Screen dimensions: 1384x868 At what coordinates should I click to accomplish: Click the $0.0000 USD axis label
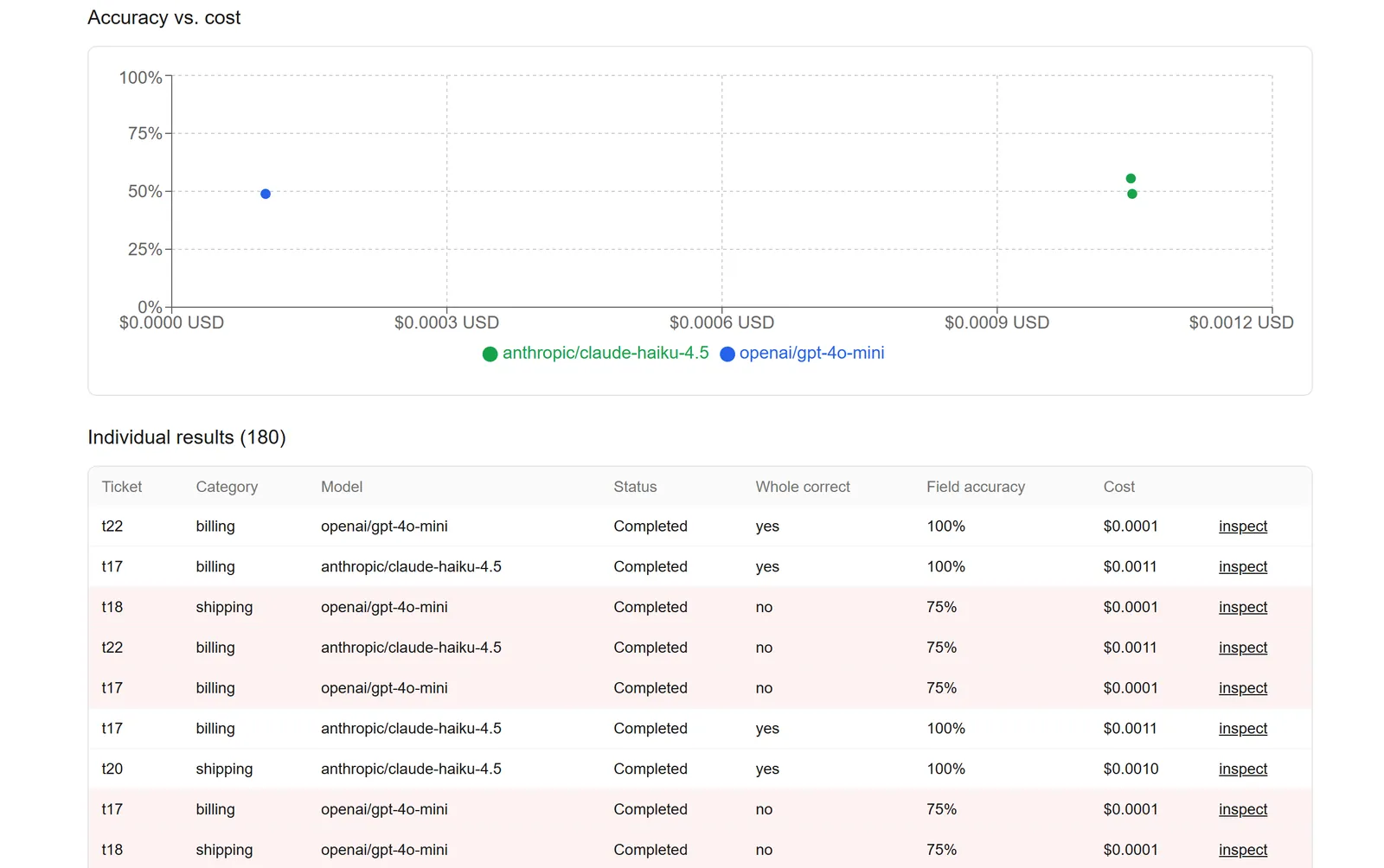point(171,322)
